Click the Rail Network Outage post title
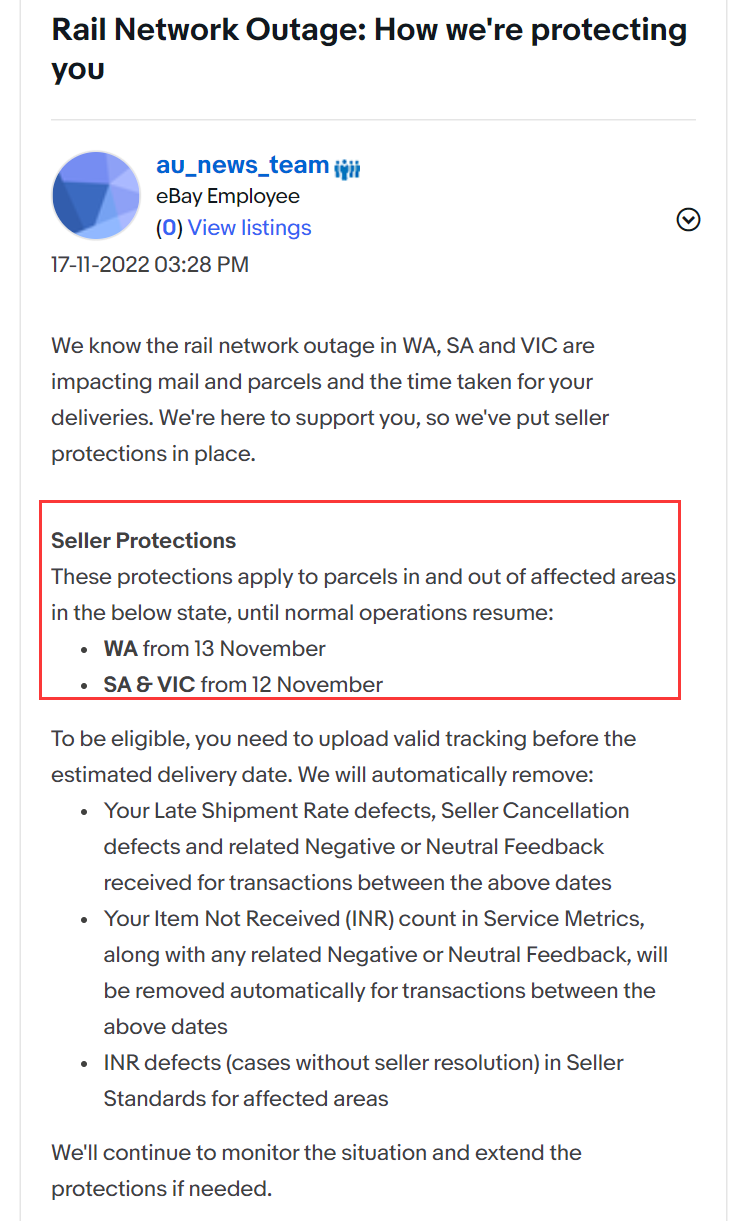Viewport: 748px width, 1221px height. click(370, 48)
